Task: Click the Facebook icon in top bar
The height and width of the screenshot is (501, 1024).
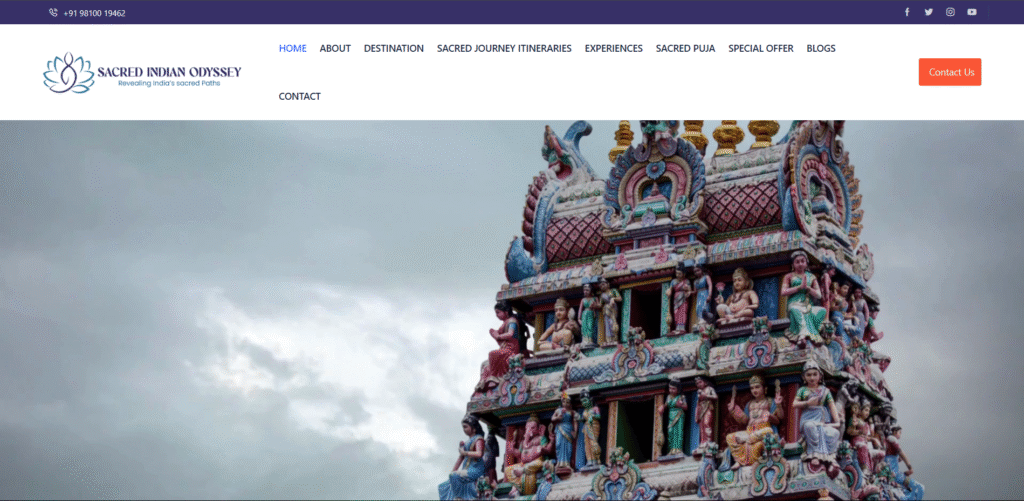Action: pos(907,12)
